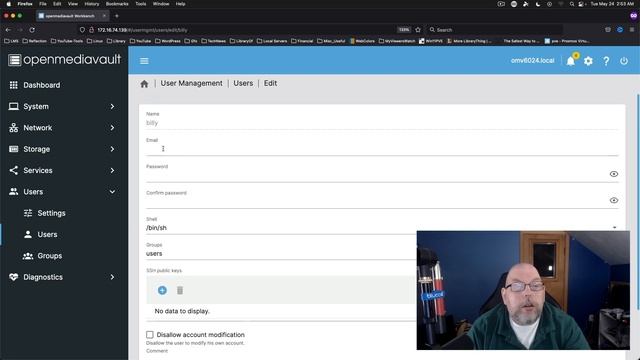
Task: Open the notifications bell
Action: (571, 61)
